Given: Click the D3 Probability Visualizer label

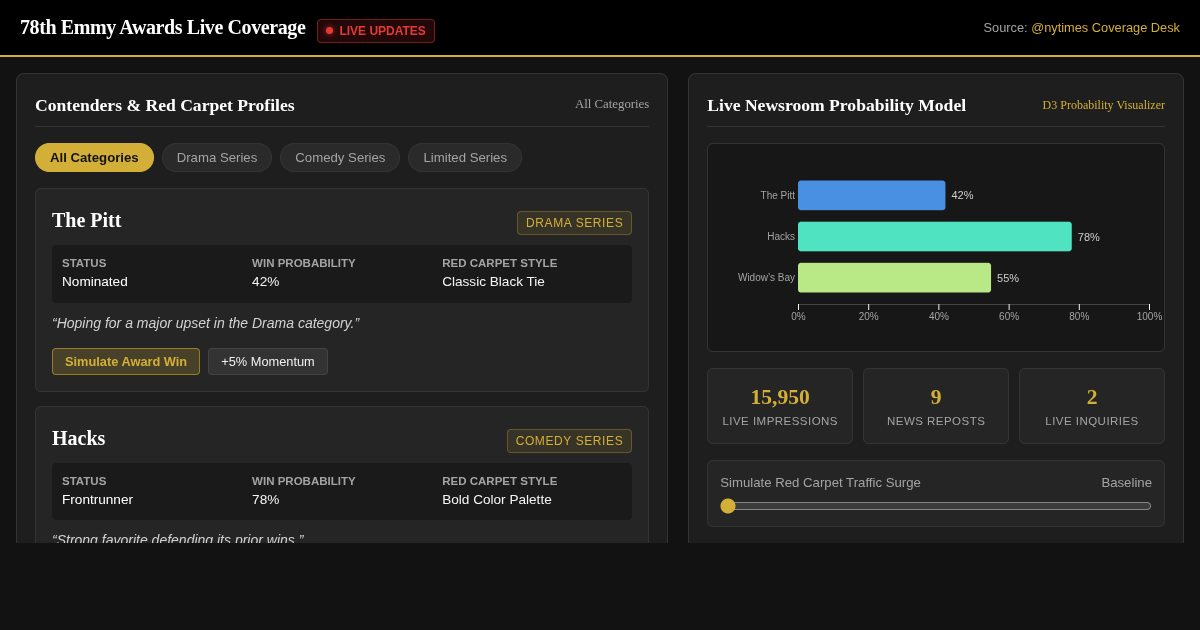Looking at the screenshot, I should pyautogui.click(x=1103, y=105).
